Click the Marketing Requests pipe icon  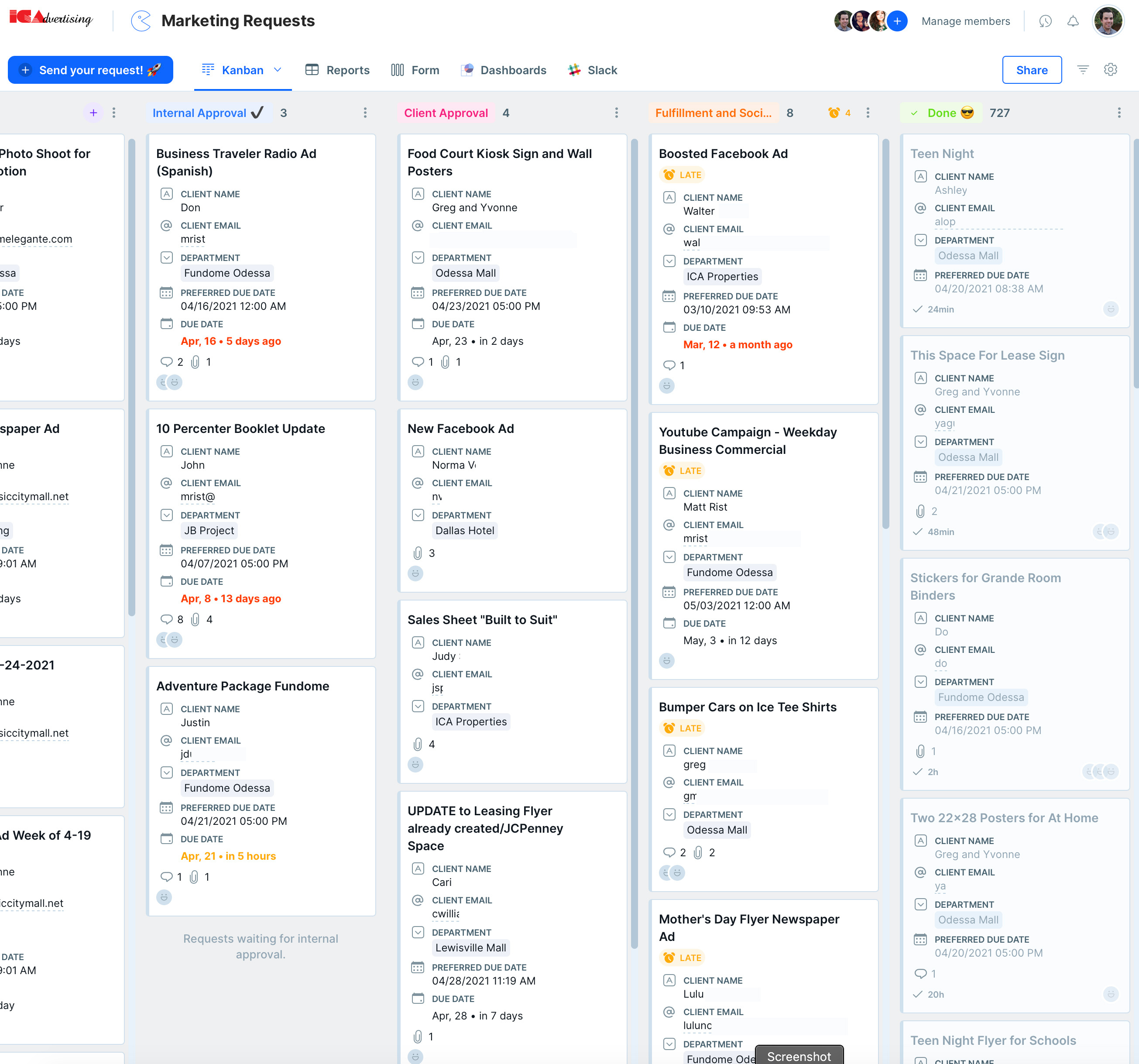(x=141, y=21)
